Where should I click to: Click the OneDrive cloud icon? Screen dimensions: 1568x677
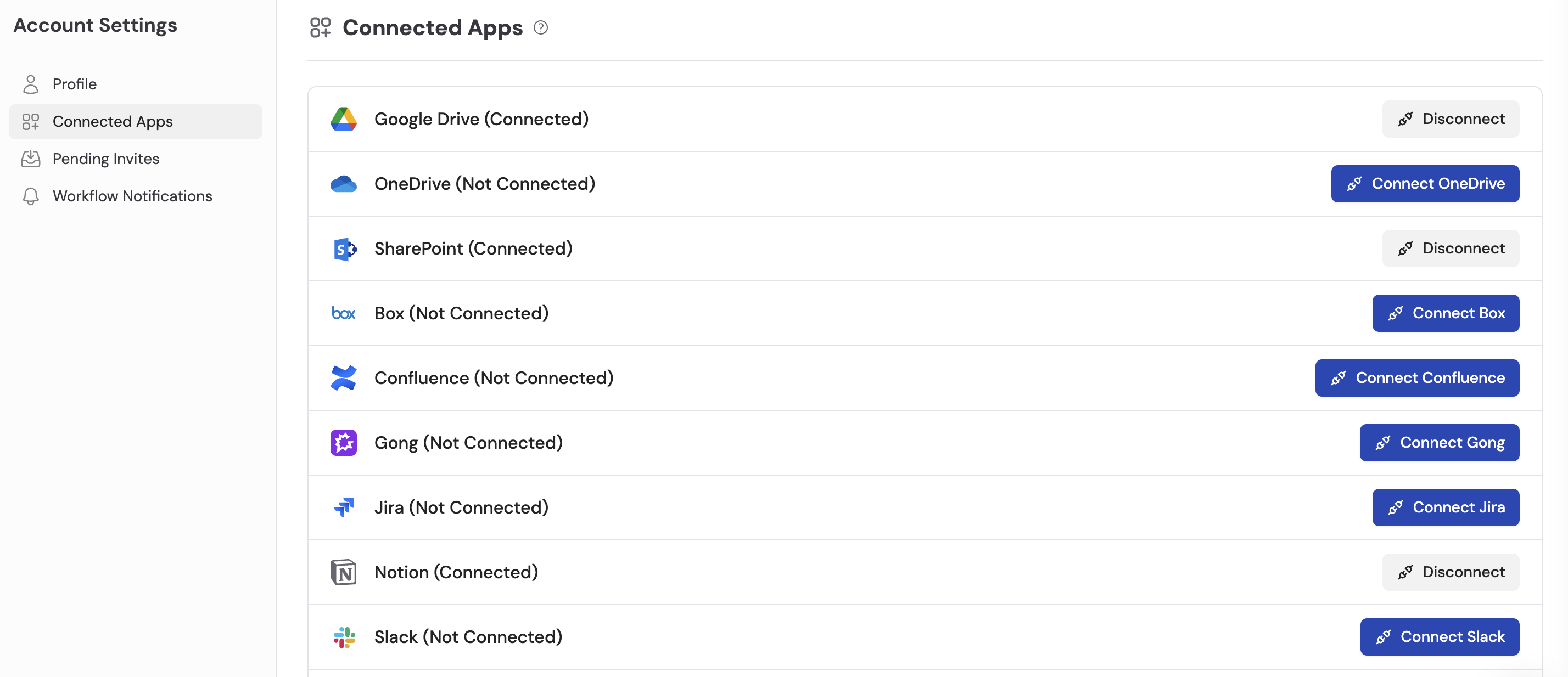tap(345, 183)
